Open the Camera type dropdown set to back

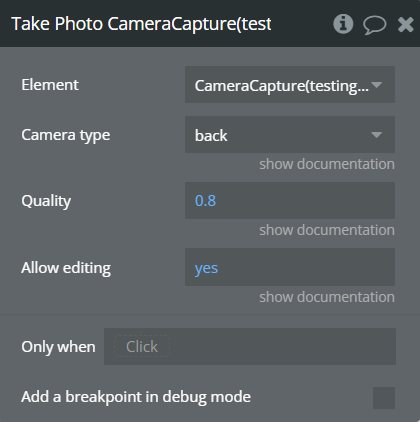click(290, 135)
